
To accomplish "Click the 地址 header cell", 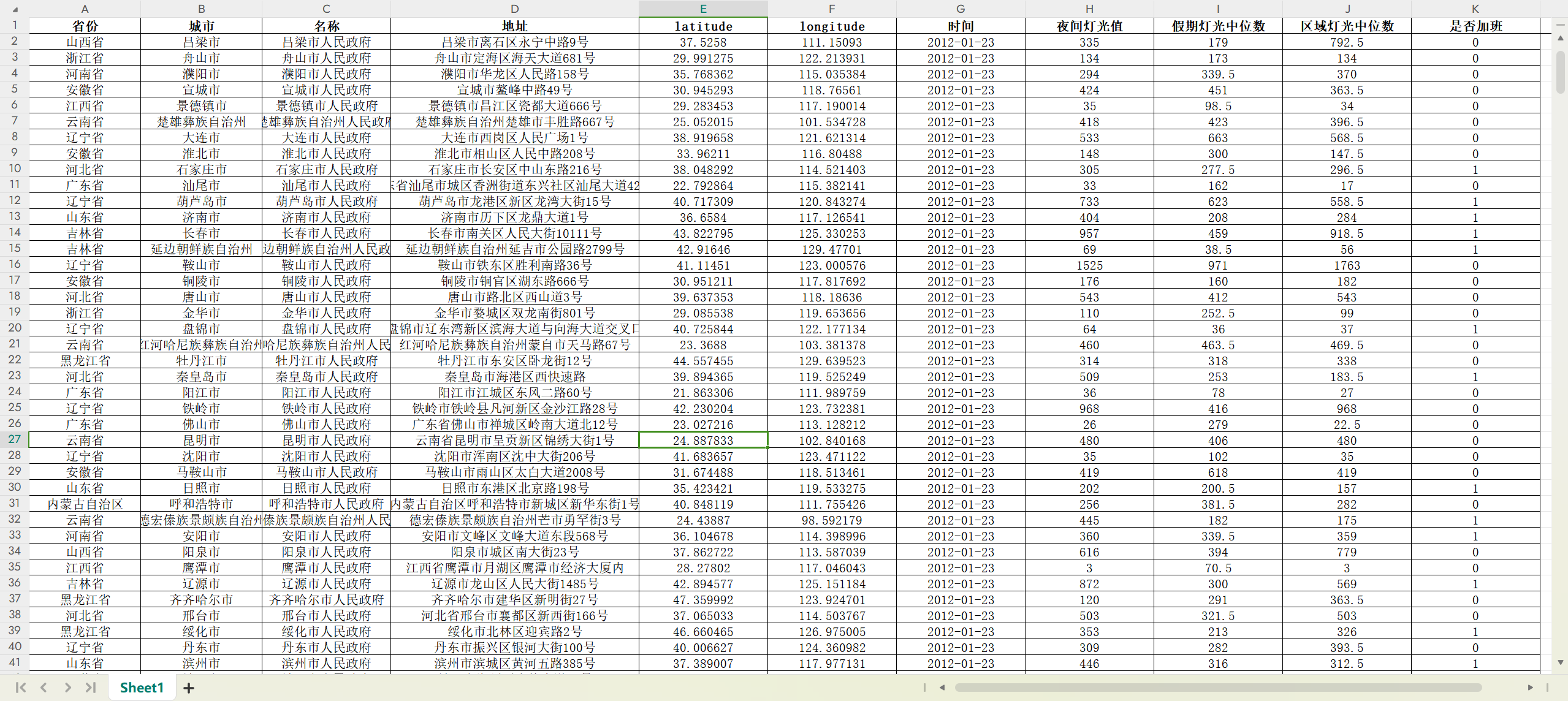I will pos(515,26).
